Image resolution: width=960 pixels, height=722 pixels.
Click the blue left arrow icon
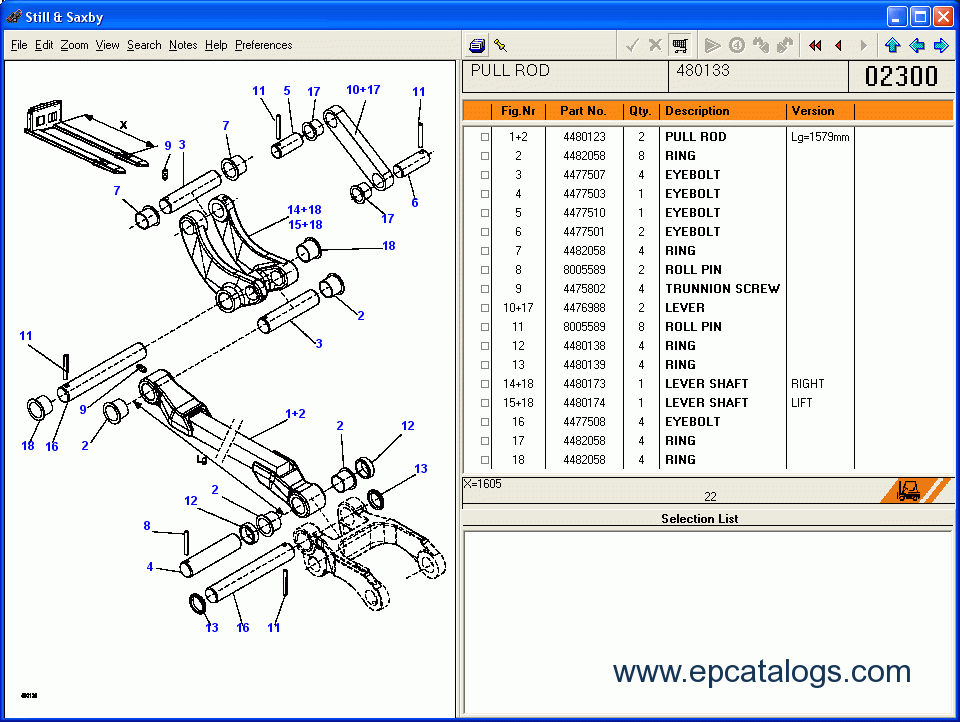[x=917, y=45]
